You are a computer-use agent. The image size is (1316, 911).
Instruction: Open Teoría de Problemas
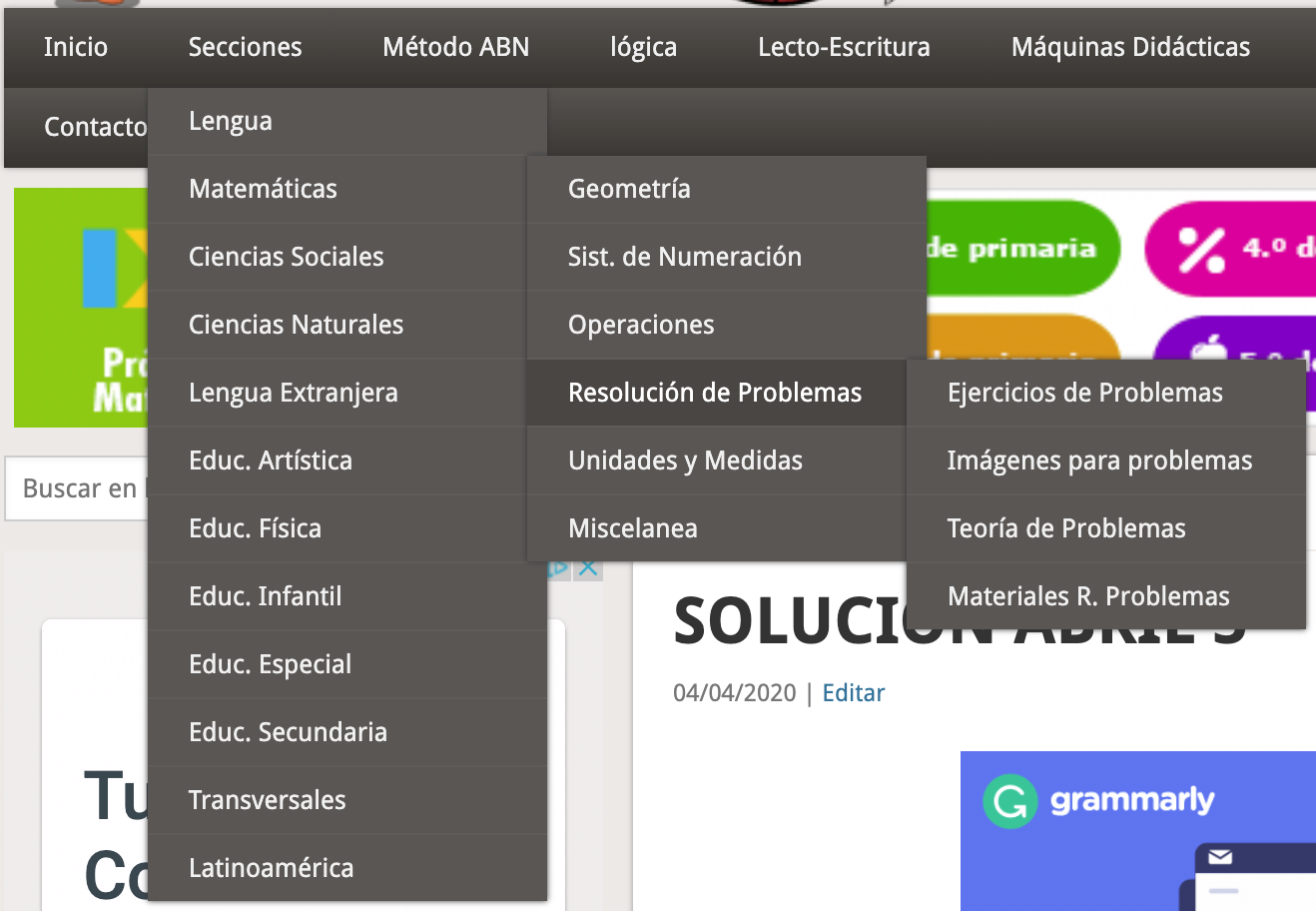point(1065,528)
